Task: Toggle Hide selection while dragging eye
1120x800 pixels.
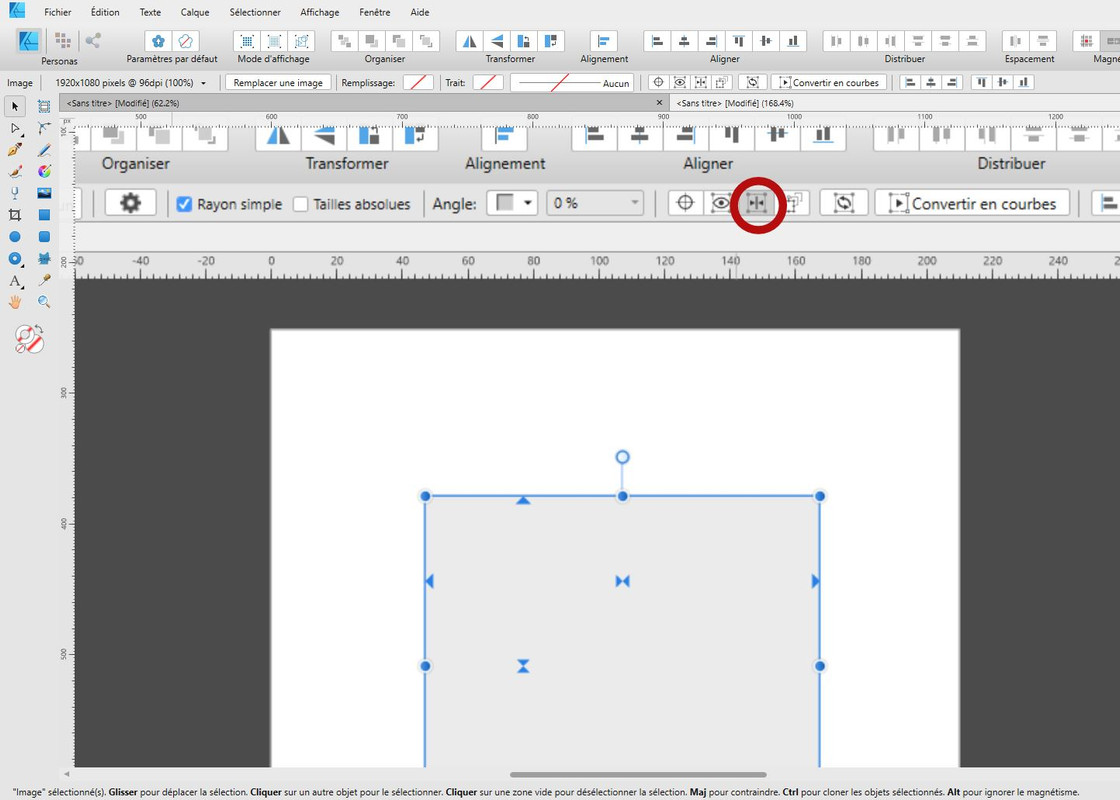Action: (x=680, y=82)
